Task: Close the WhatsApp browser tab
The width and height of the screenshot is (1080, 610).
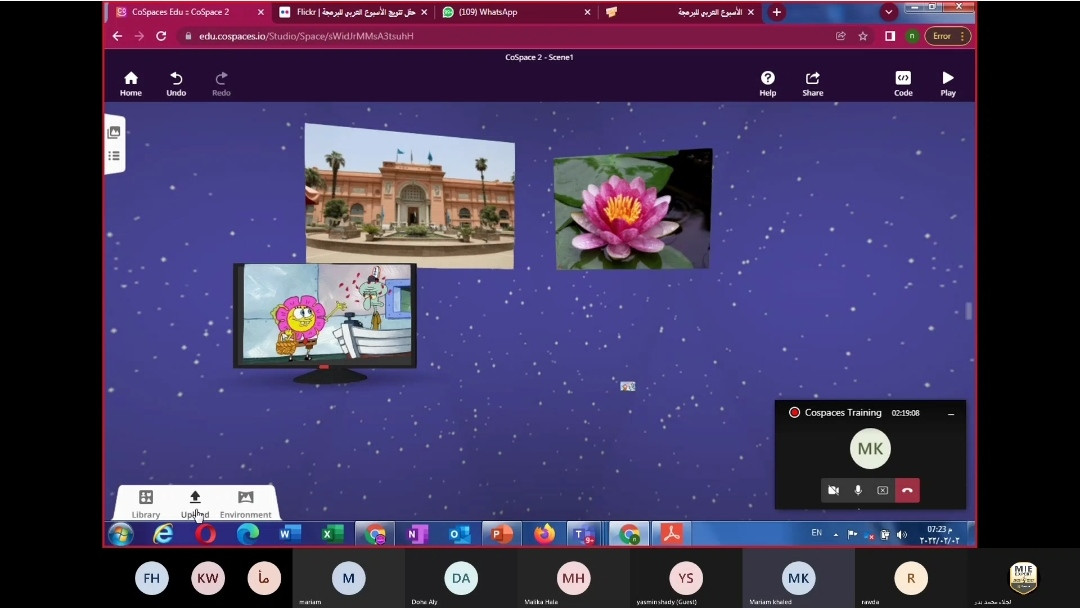Action: (x=588, y=12)
